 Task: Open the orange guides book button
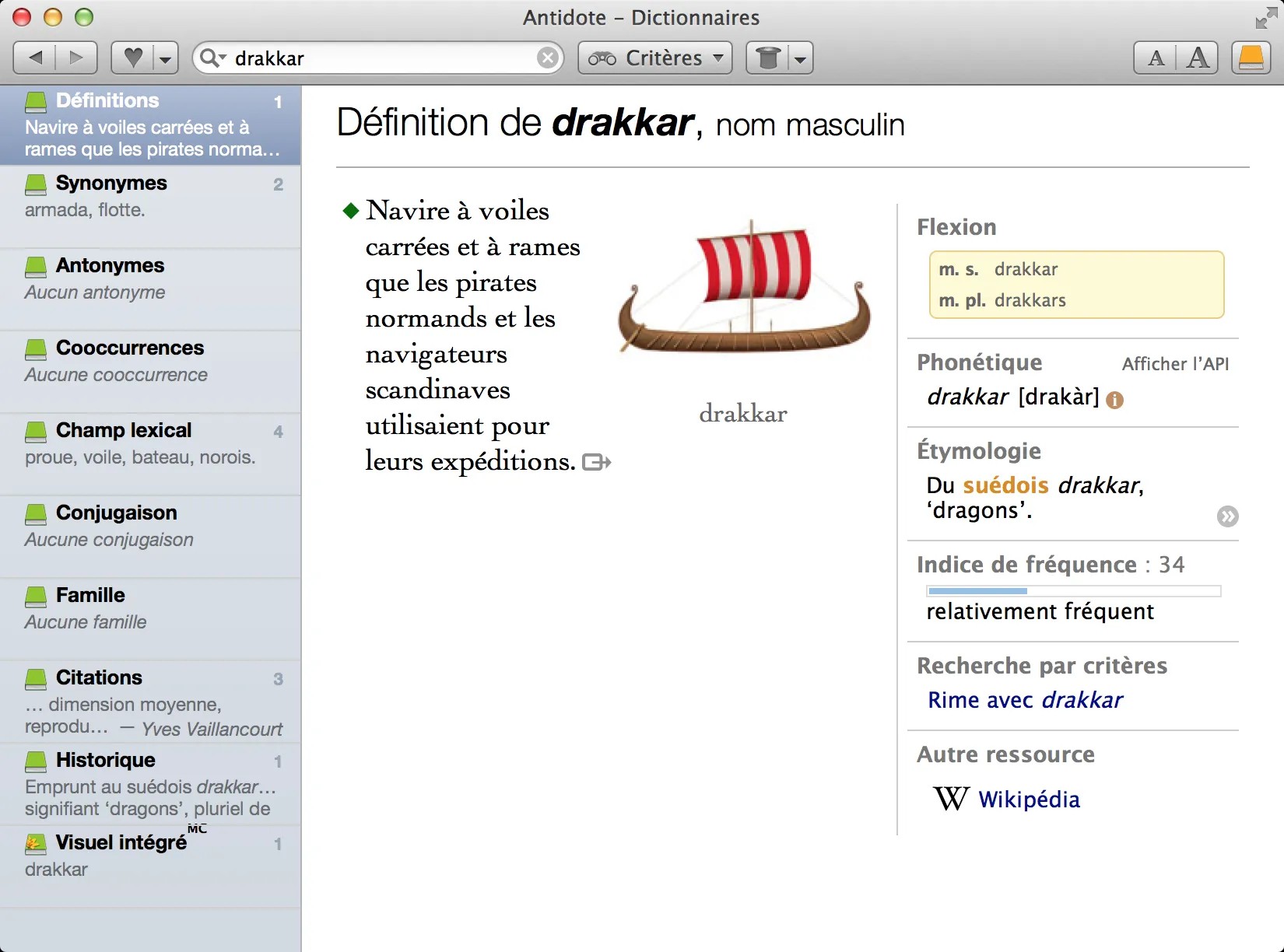pos(1251,58)
